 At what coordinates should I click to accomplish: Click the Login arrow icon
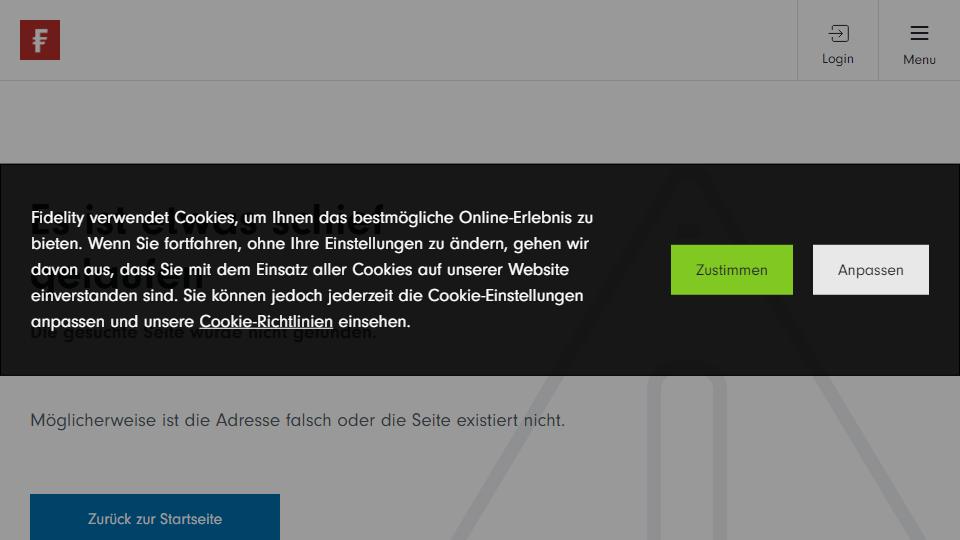click(x=838, y=34)
